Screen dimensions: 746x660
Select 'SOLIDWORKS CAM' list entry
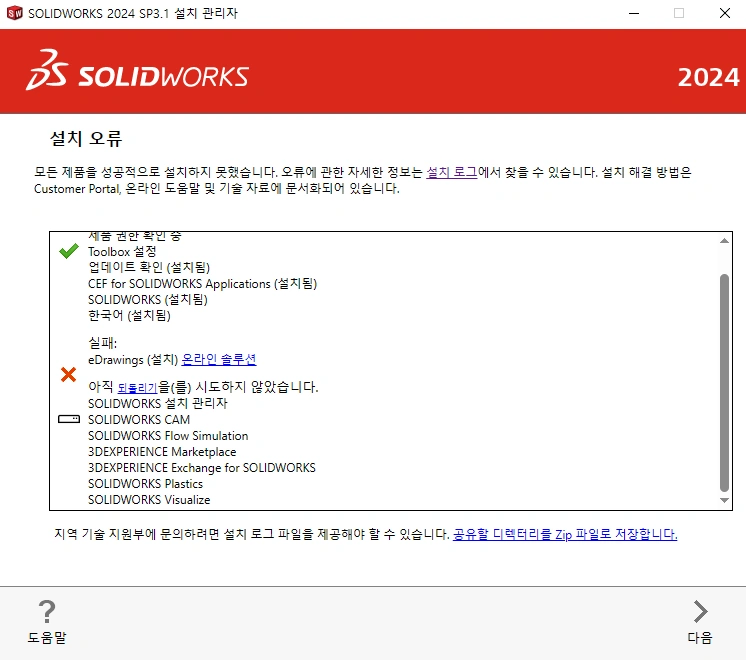tap(139, 420)
